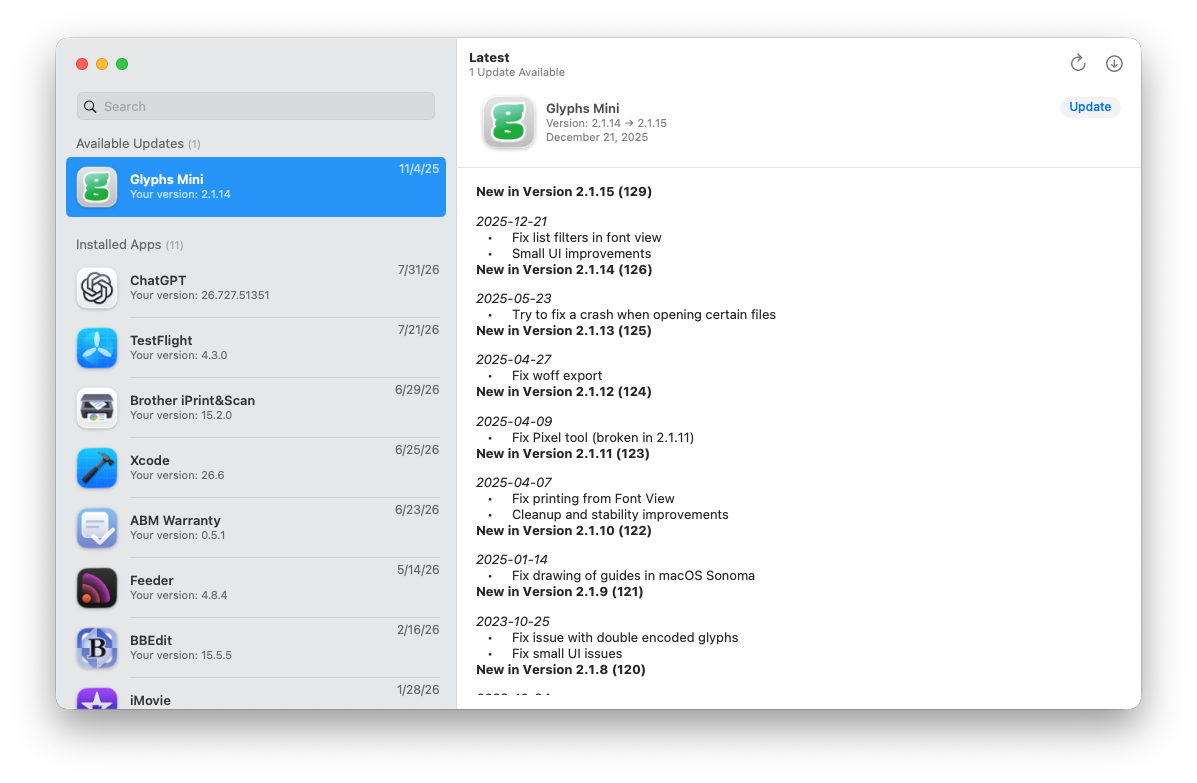Click the green full screen window button
This screenshot has width=1197, height=783.
pyautogui.click(x=122, y=64)
